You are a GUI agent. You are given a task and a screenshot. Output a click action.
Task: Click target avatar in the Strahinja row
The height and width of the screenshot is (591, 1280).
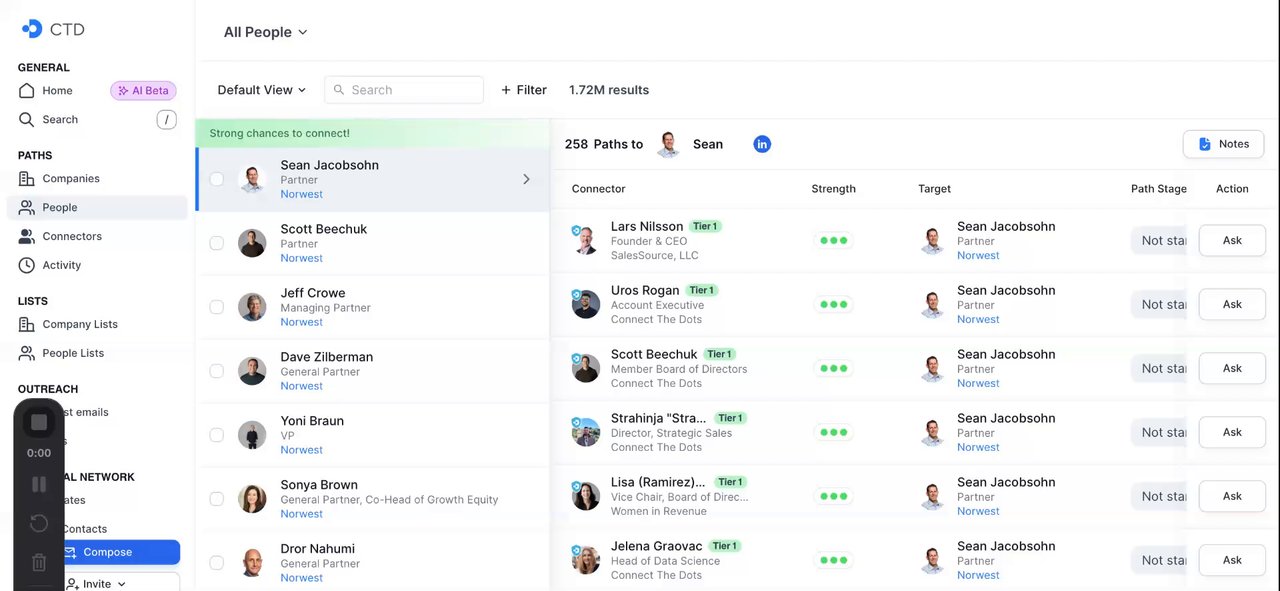tap(932, 432)
